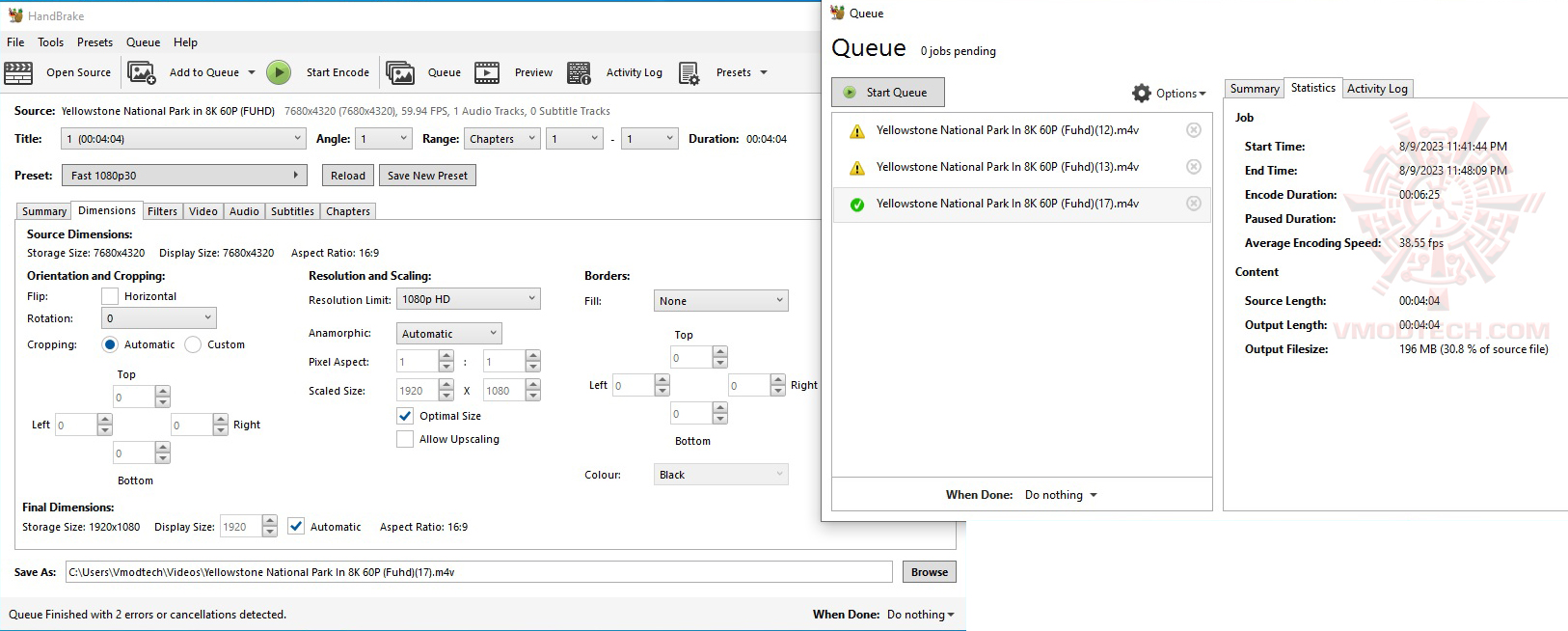
Task: Click the Queue icon in main toolbar
Action: coord(400,72)
